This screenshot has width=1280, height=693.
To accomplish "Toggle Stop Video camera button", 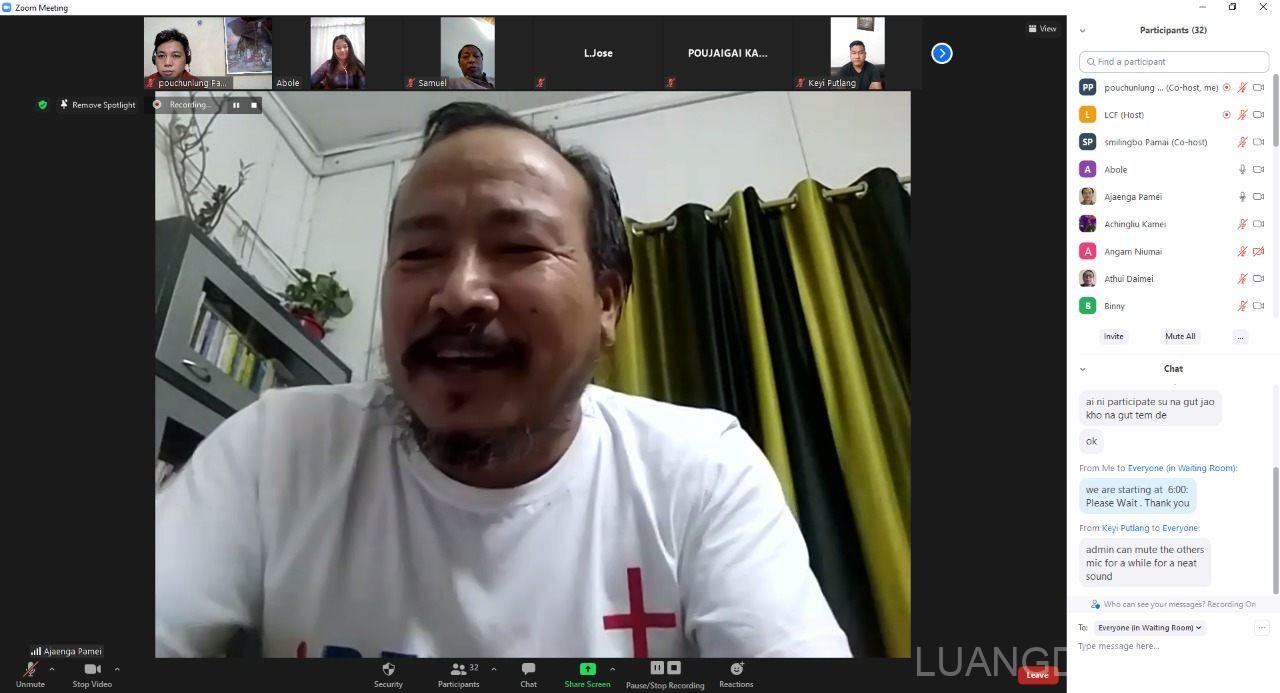I will 92,670.
